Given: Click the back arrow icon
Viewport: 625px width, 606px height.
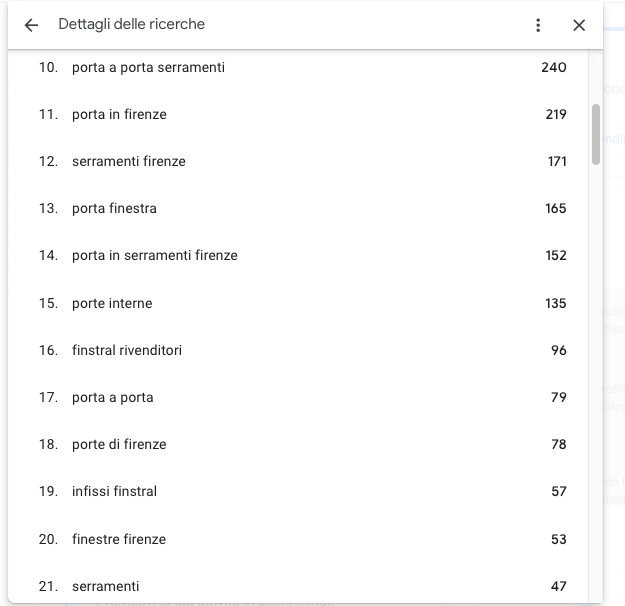Looking at the screenshot, I should point(31,25).
